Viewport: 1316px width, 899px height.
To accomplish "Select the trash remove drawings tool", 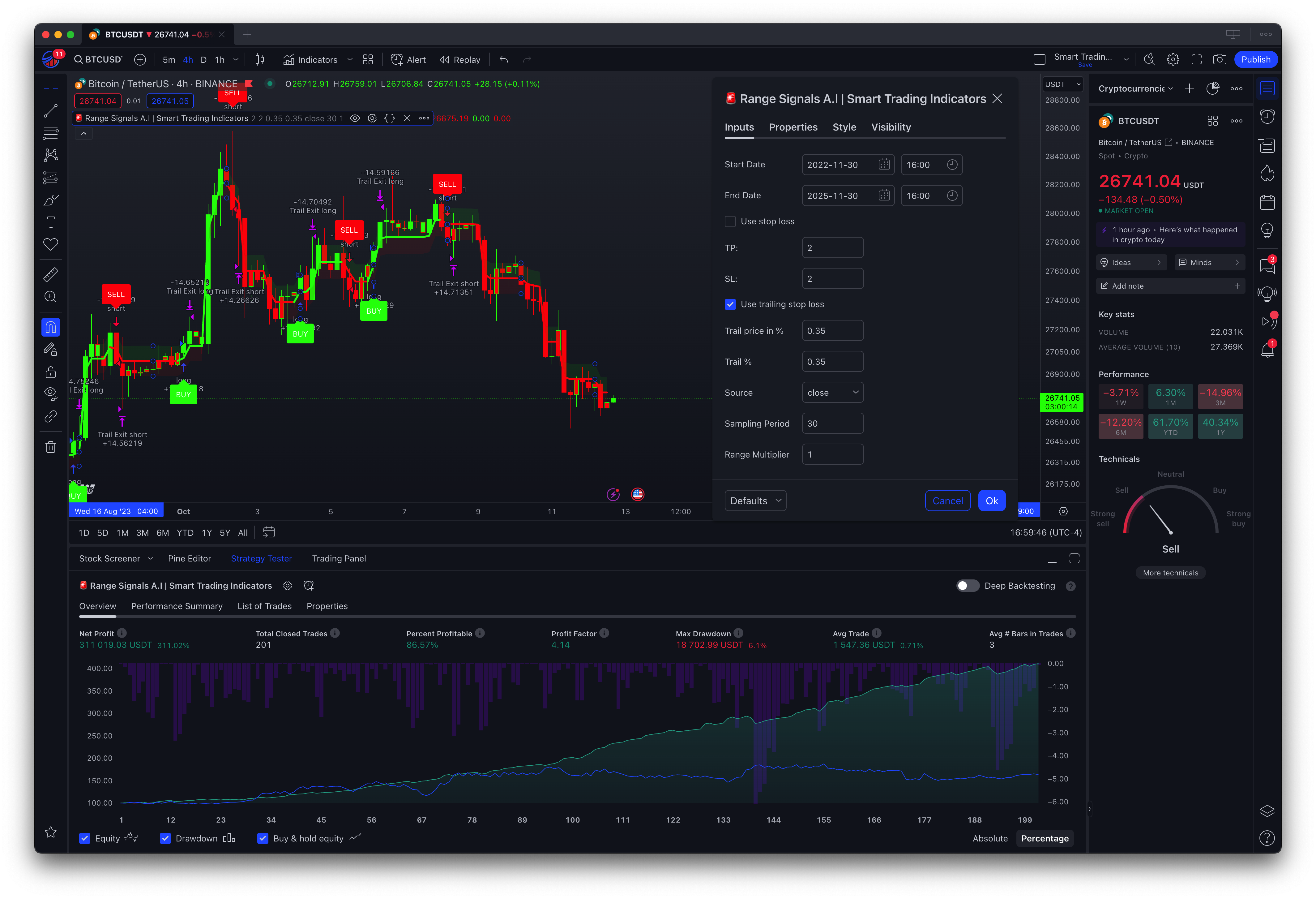I will 50,447.
